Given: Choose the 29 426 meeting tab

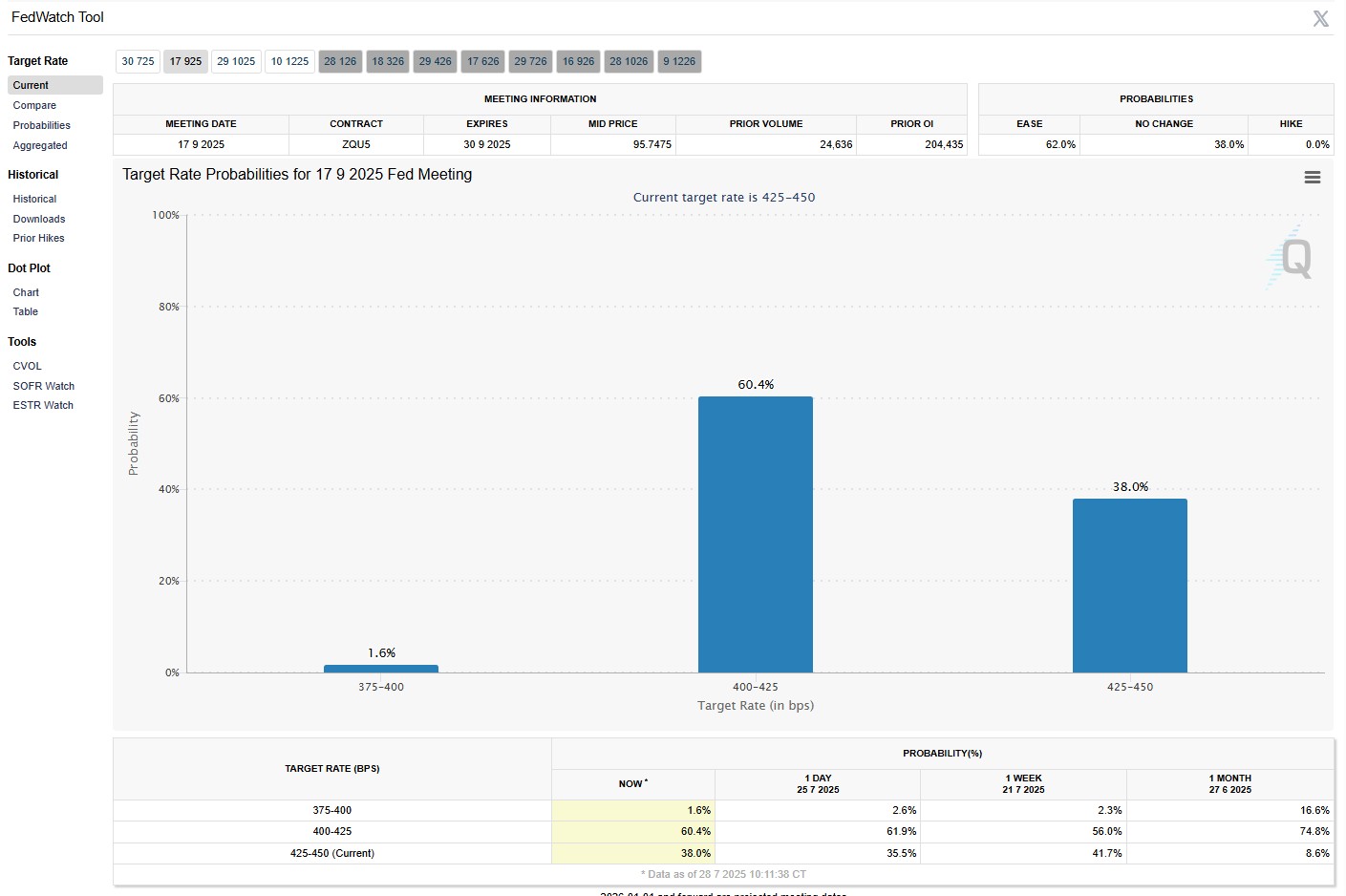Looking at the screenshot, I should pos(436,61).
